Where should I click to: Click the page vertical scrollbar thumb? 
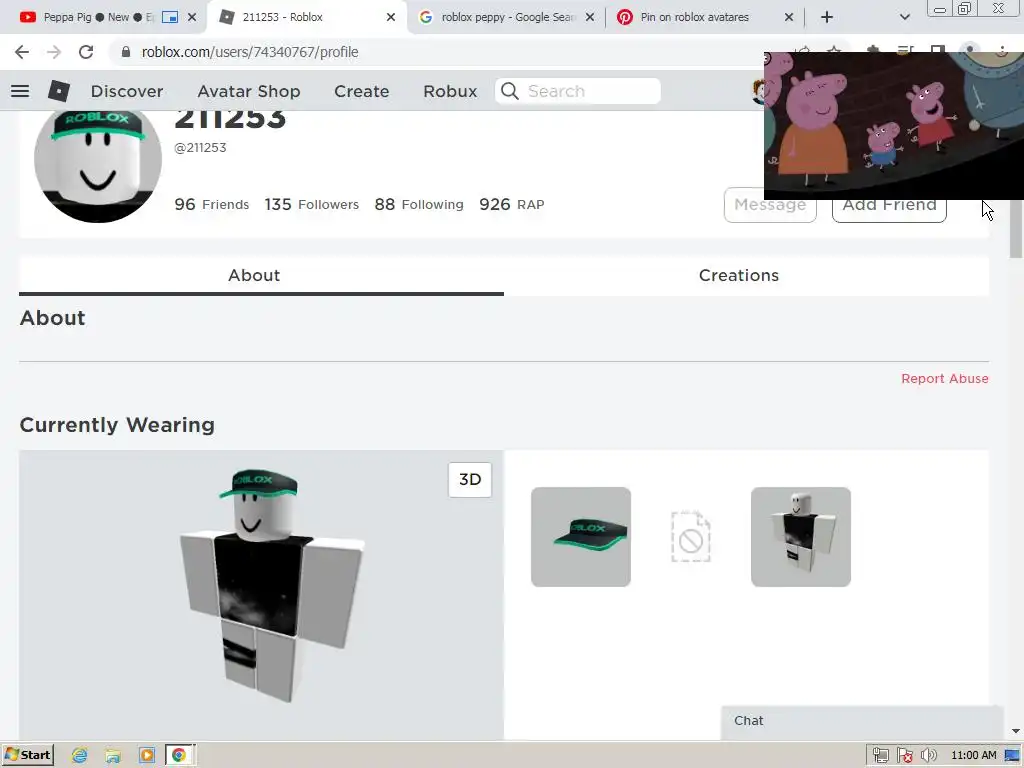1016,229
